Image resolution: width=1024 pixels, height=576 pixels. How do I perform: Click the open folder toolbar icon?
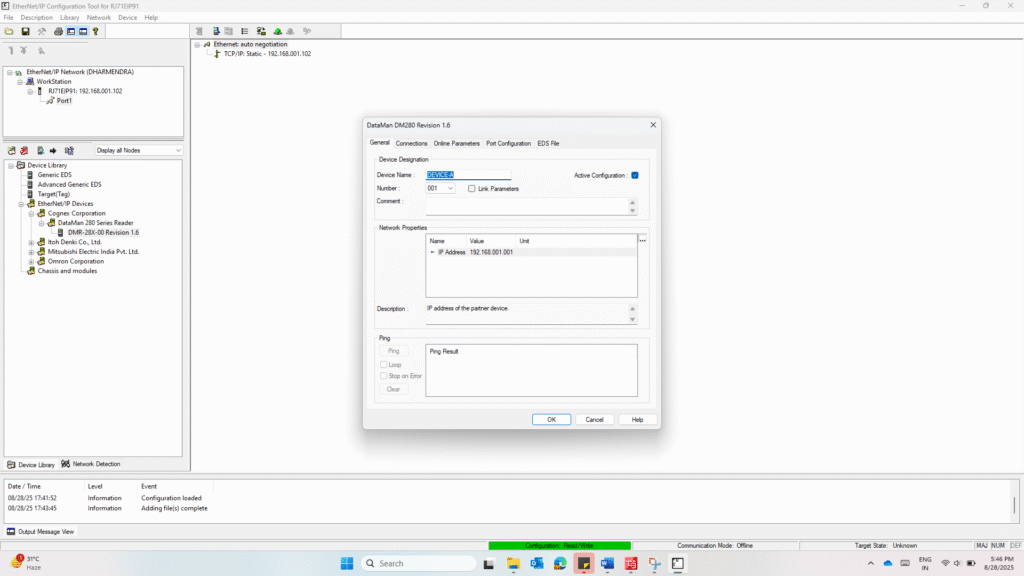pos(9,31)
